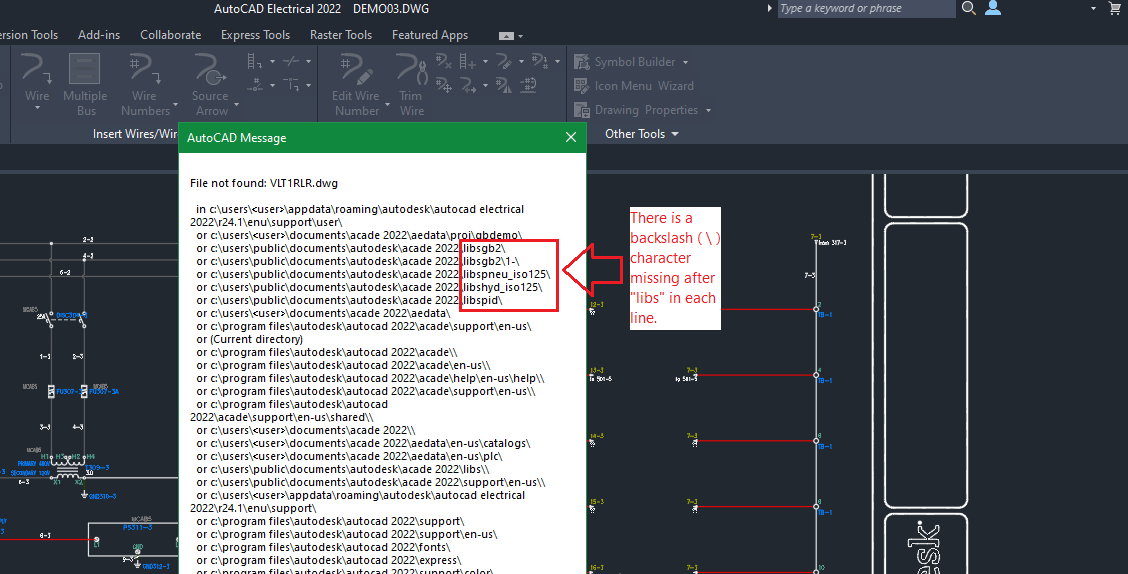This screenshot has height=574, width=1128.
Task: Expand the Wire Numbers dropdown arrow
Action: (176, 105)
